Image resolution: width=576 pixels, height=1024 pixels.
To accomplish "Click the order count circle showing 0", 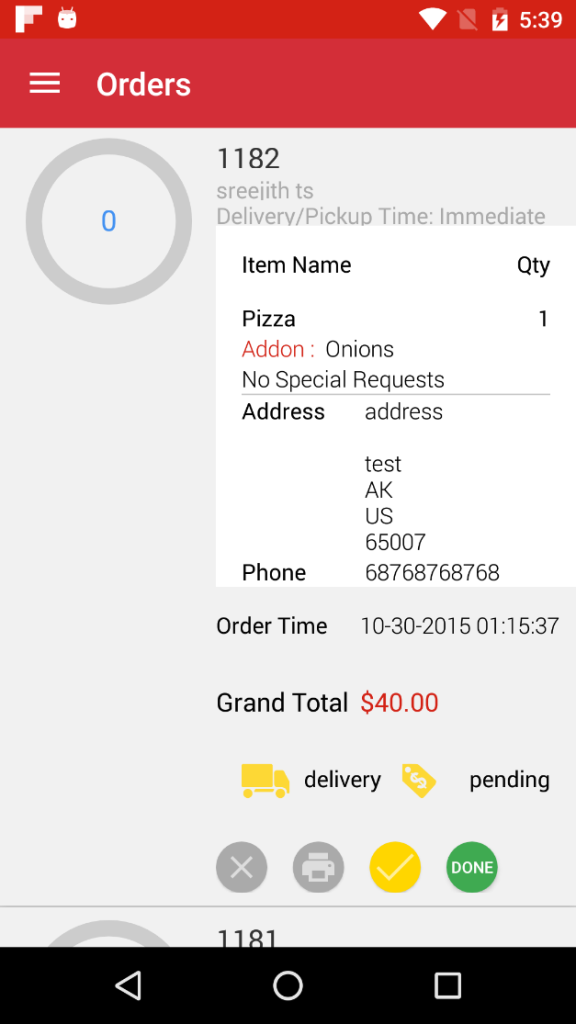I will pos(108,221).
